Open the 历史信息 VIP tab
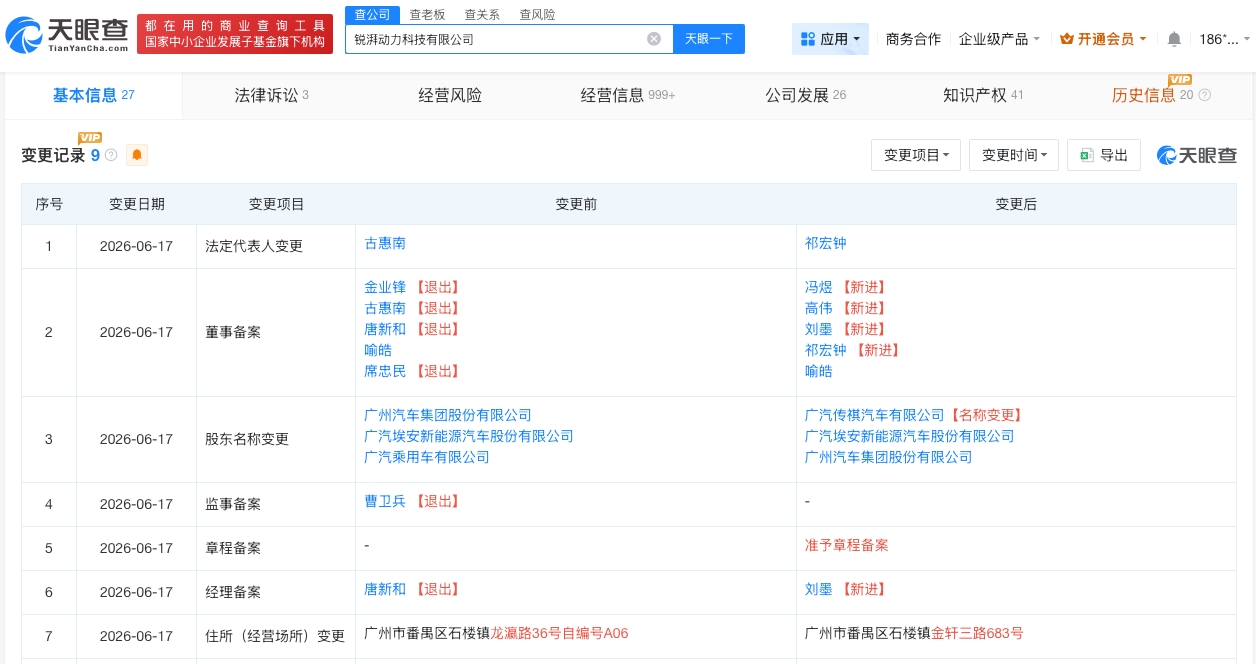This screenshot has height=664, width=1256. pos(1152,95)
